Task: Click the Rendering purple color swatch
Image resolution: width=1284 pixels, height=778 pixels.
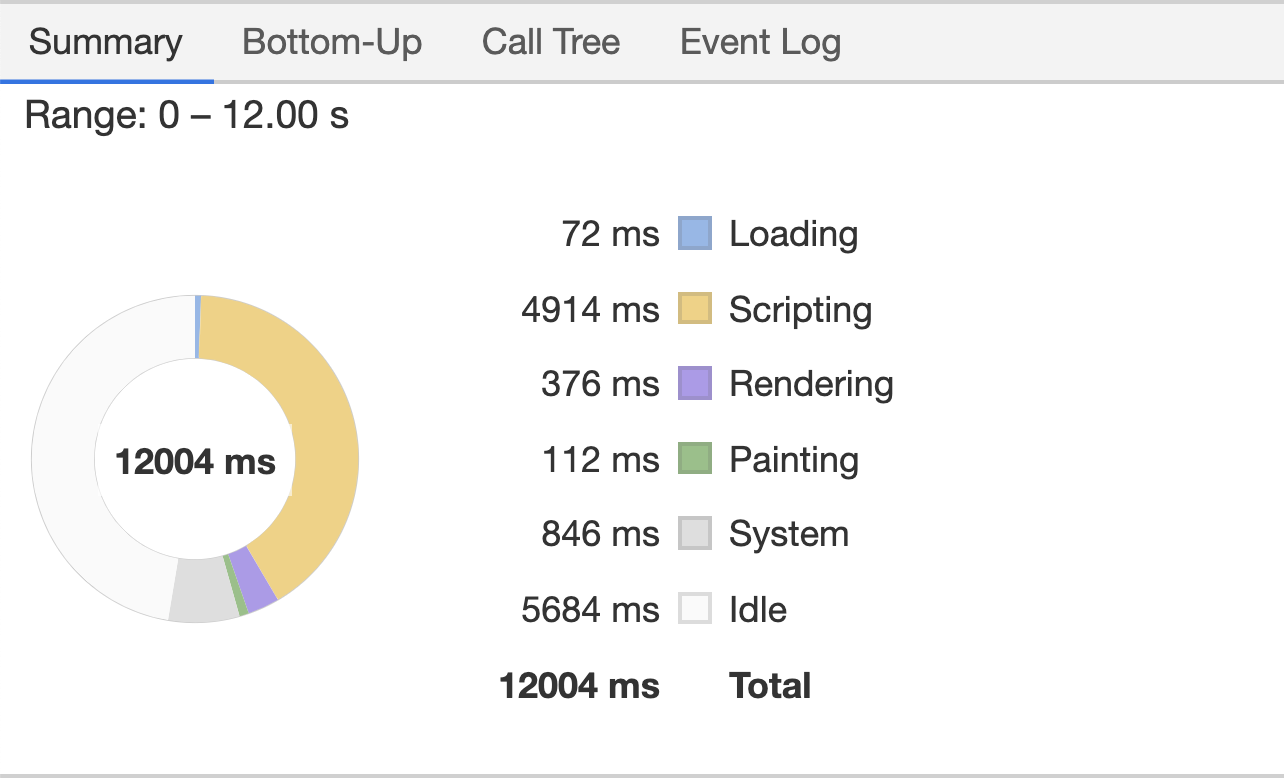Action: coord(695,383)
